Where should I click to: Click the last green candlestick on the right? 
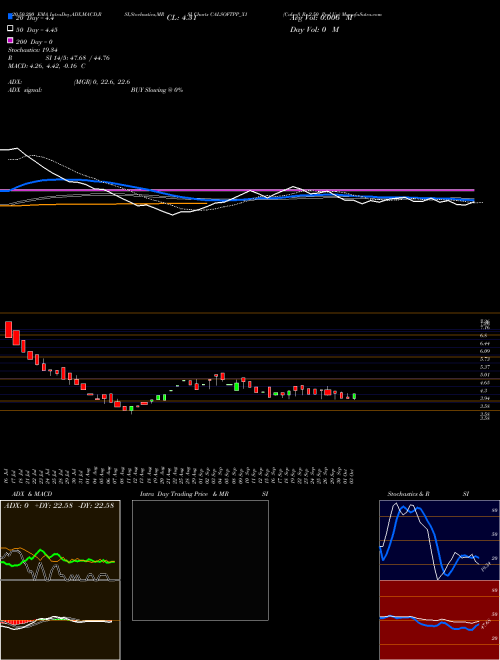point(354,397)
